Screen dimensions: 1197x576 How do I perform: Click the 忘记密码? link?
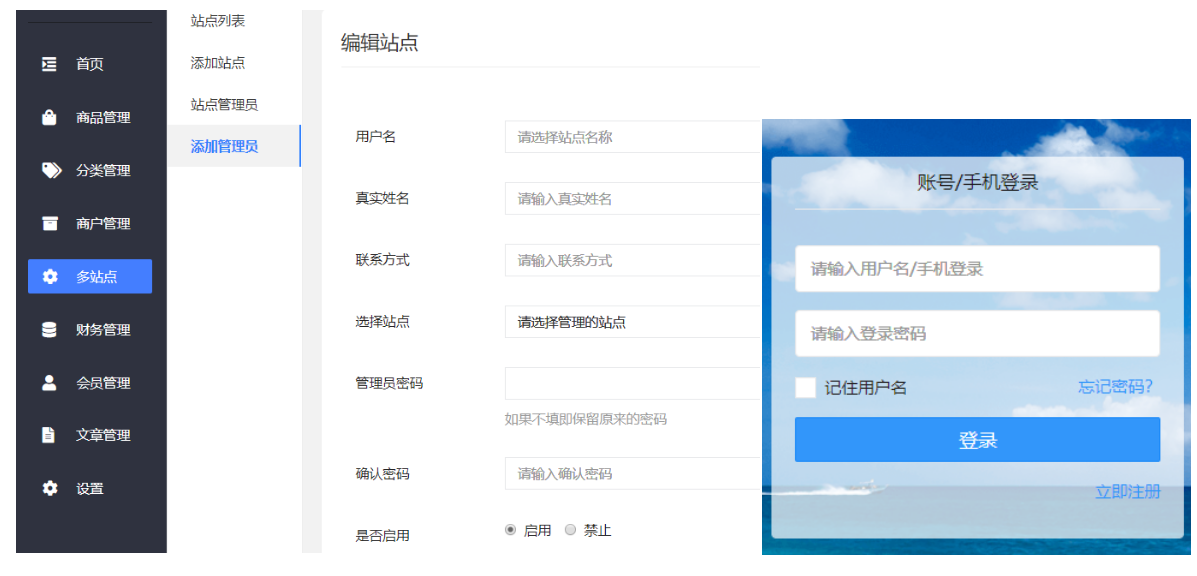tap(1115, 387)
